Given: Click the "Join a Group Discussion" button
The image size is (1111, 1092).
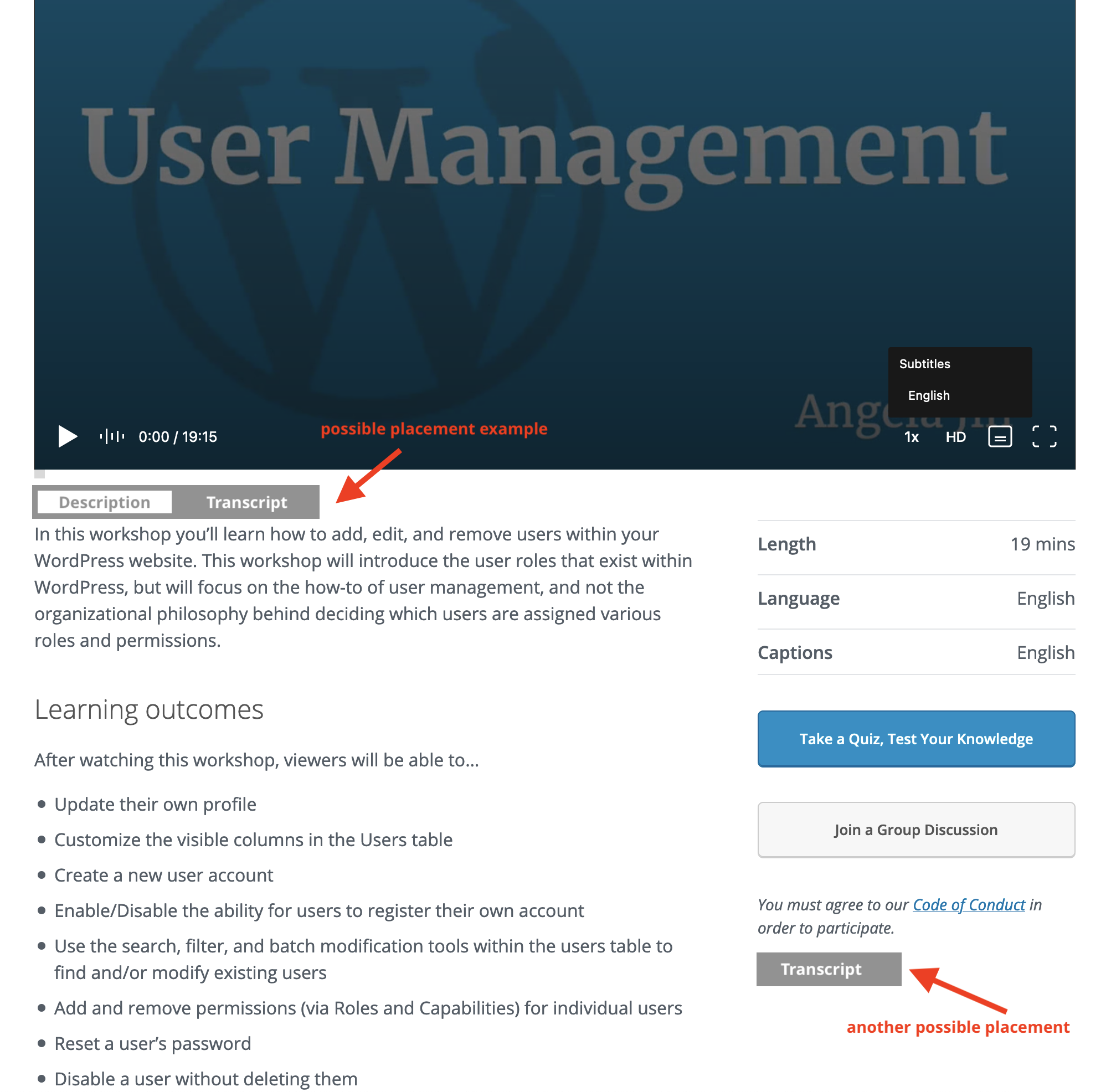Looking at the screenshot, I should click(915, 830).
